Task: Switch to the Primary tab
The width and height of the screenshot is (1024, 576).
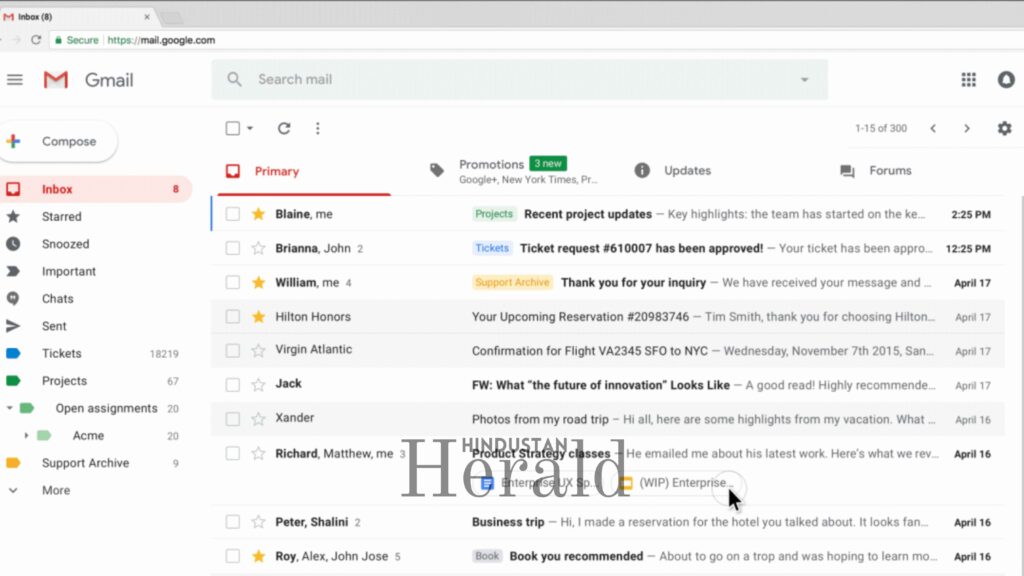Action: click(304, 171)
